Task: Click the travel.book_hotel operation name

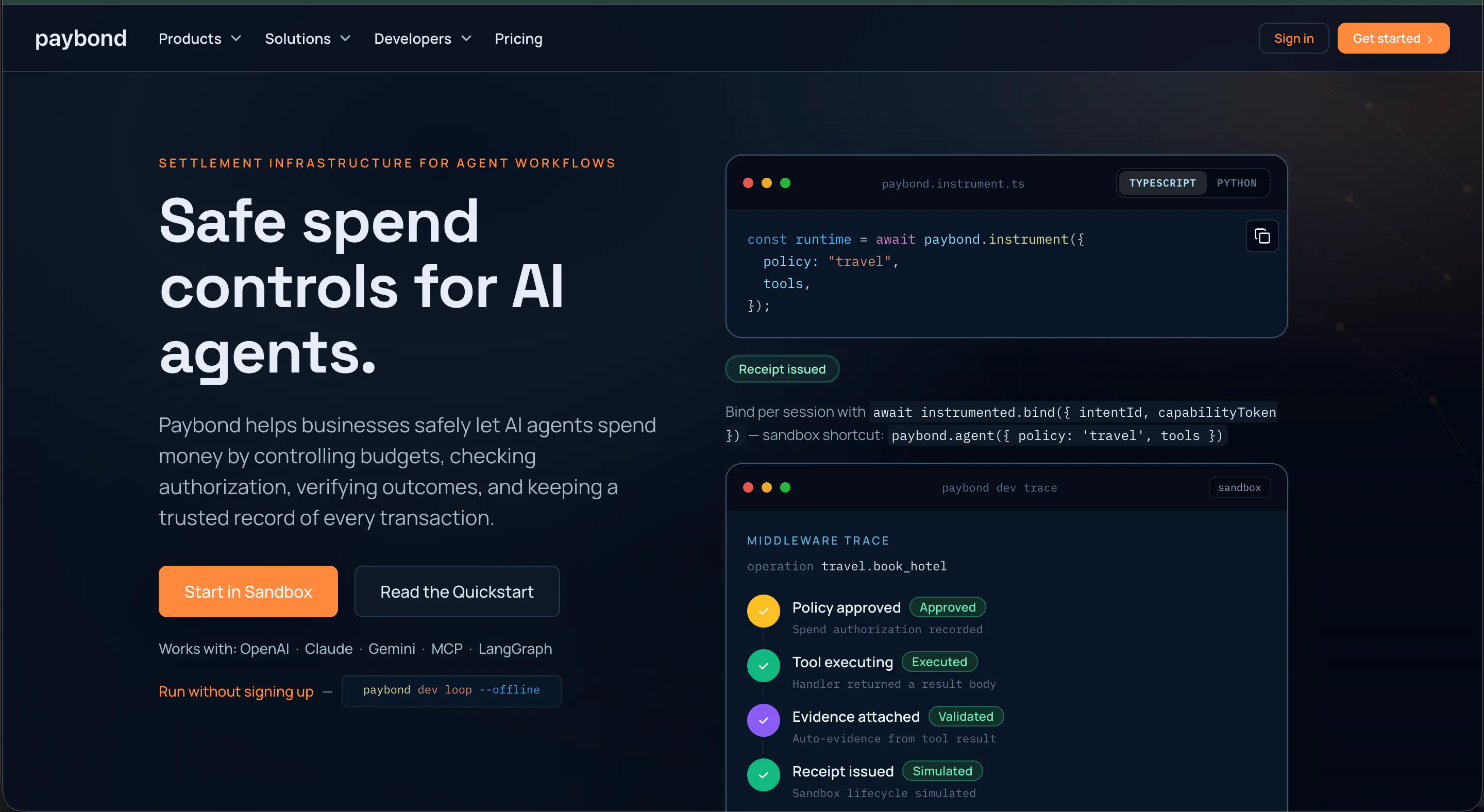Action: tap(884, 567)
